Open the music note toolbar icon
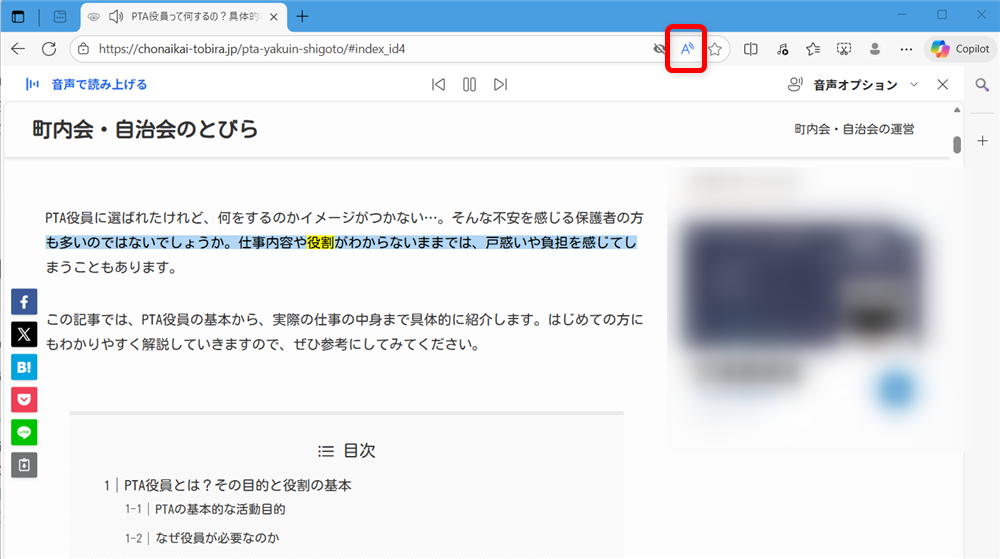 (783, 49)
